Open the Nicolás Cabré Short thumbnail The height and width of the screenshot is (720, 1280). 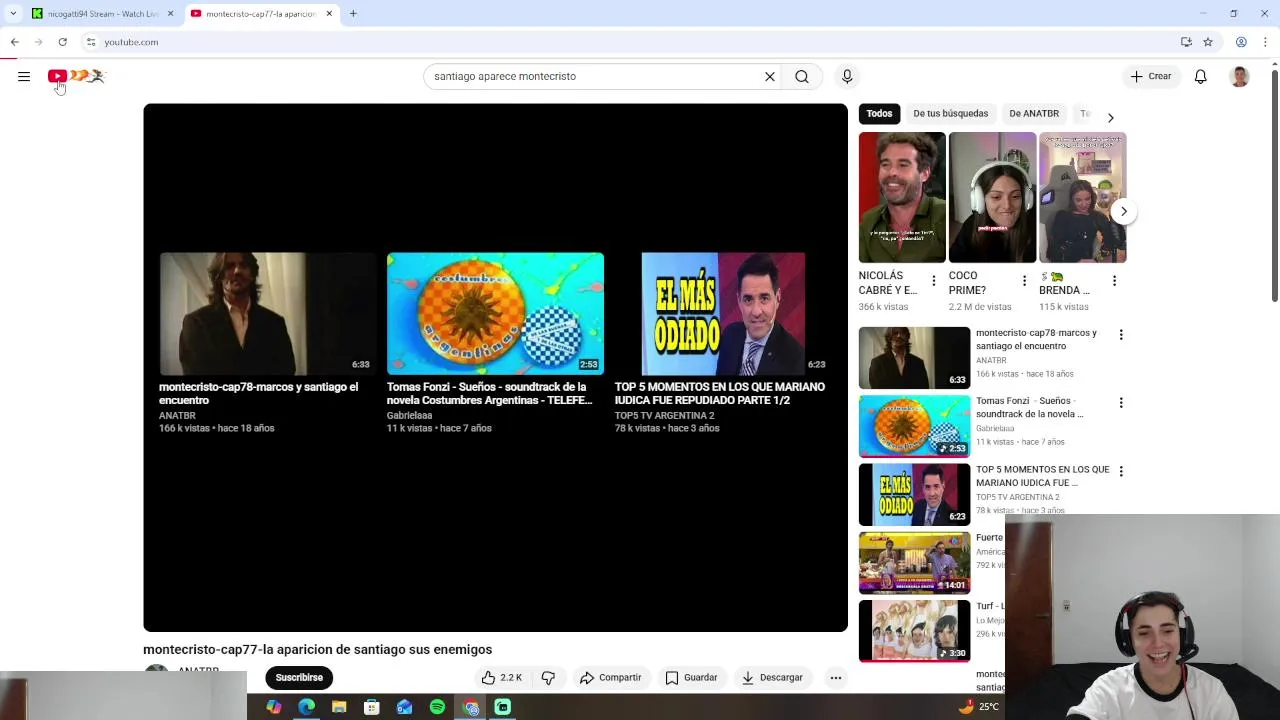click(x=902, y=197)
